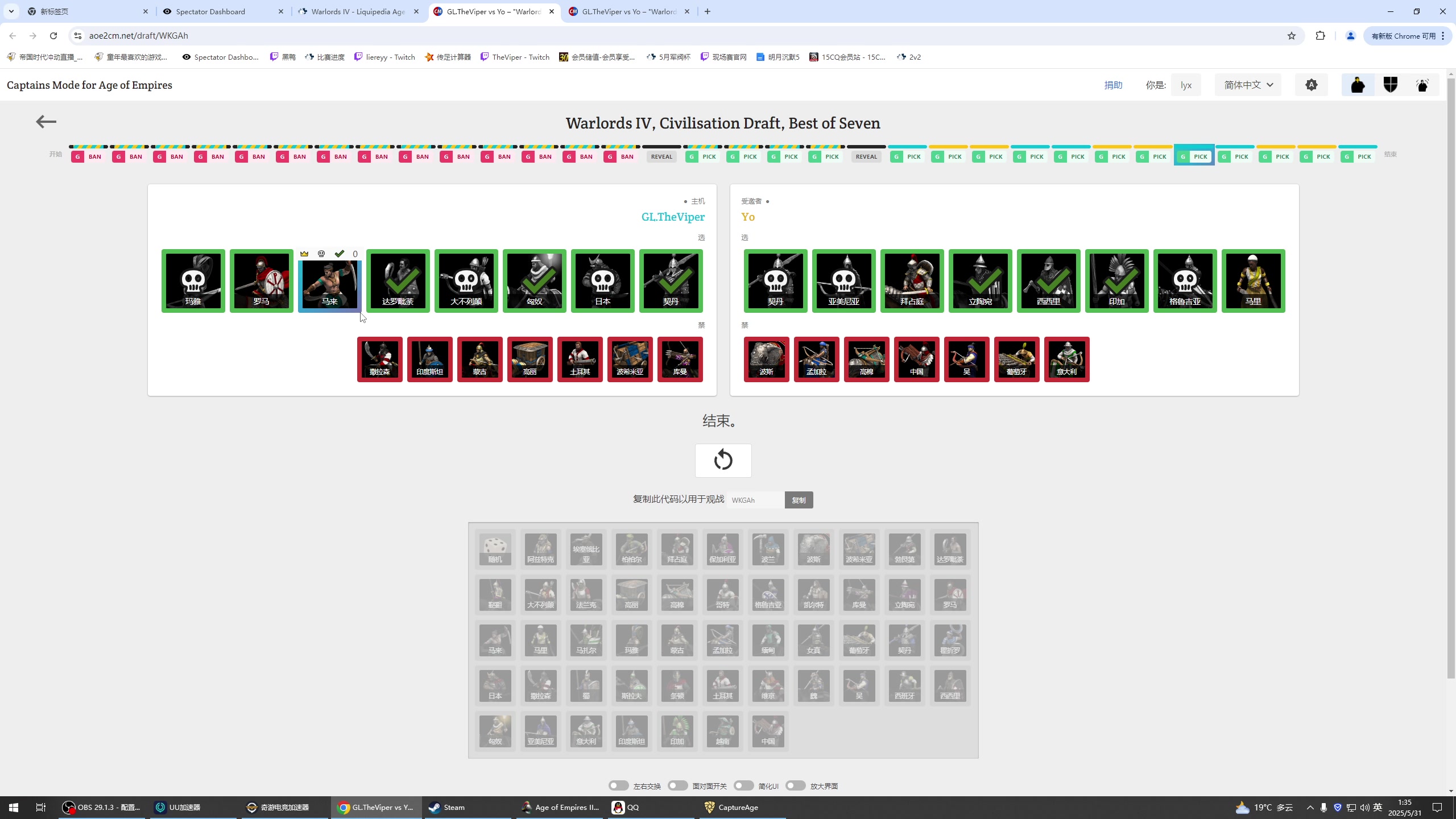Switch to Warlords IV - Liquipedia tab
This screenshot has width=1456, height=819.
(359, 11)
